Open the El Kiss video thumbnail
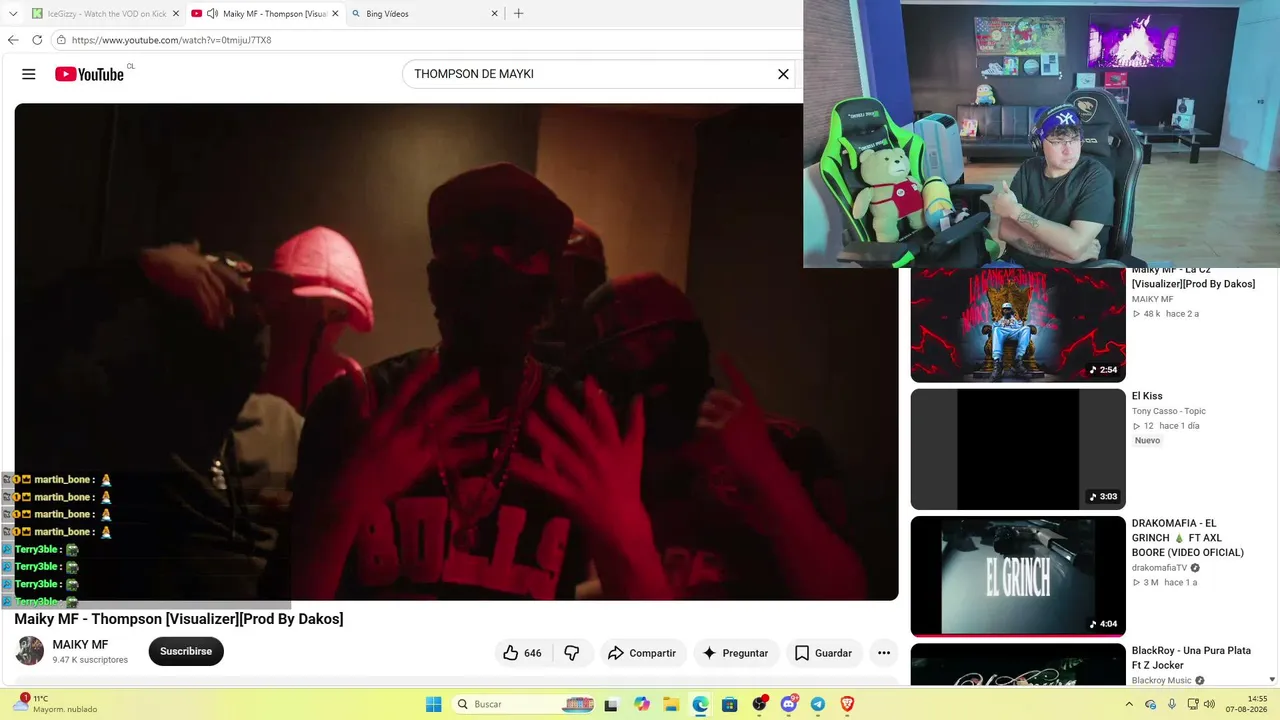The height and width of the screenshot is (720, 1280). [x=1018, y=449]
